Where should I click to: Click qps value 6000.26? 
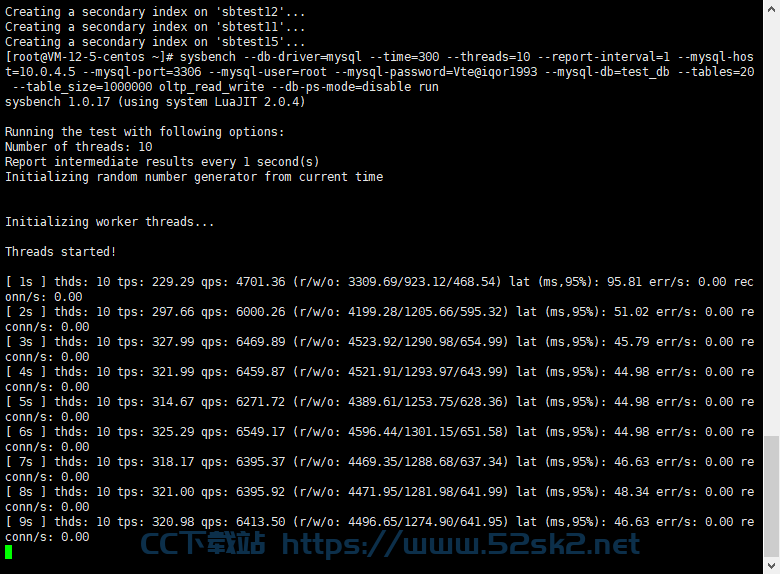tap(261, 312)
